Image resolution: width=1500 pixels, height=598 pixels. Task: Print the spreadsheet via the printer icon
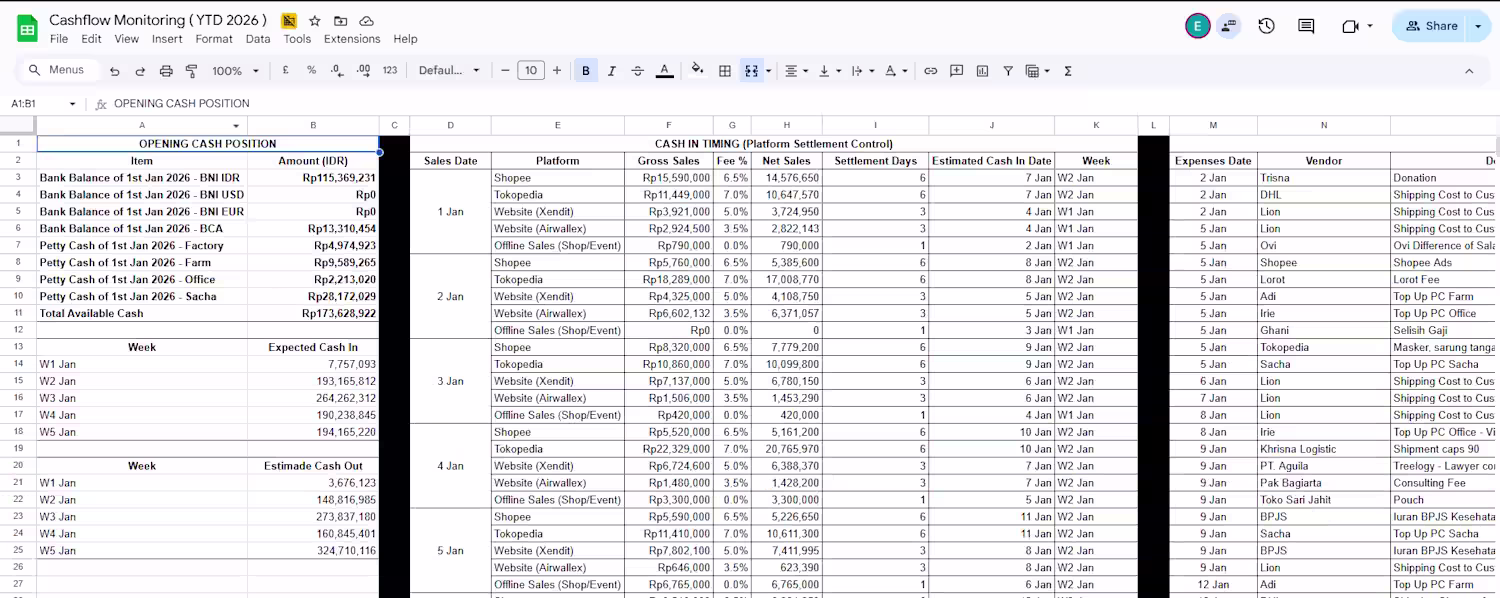click(x=166, y=71)
